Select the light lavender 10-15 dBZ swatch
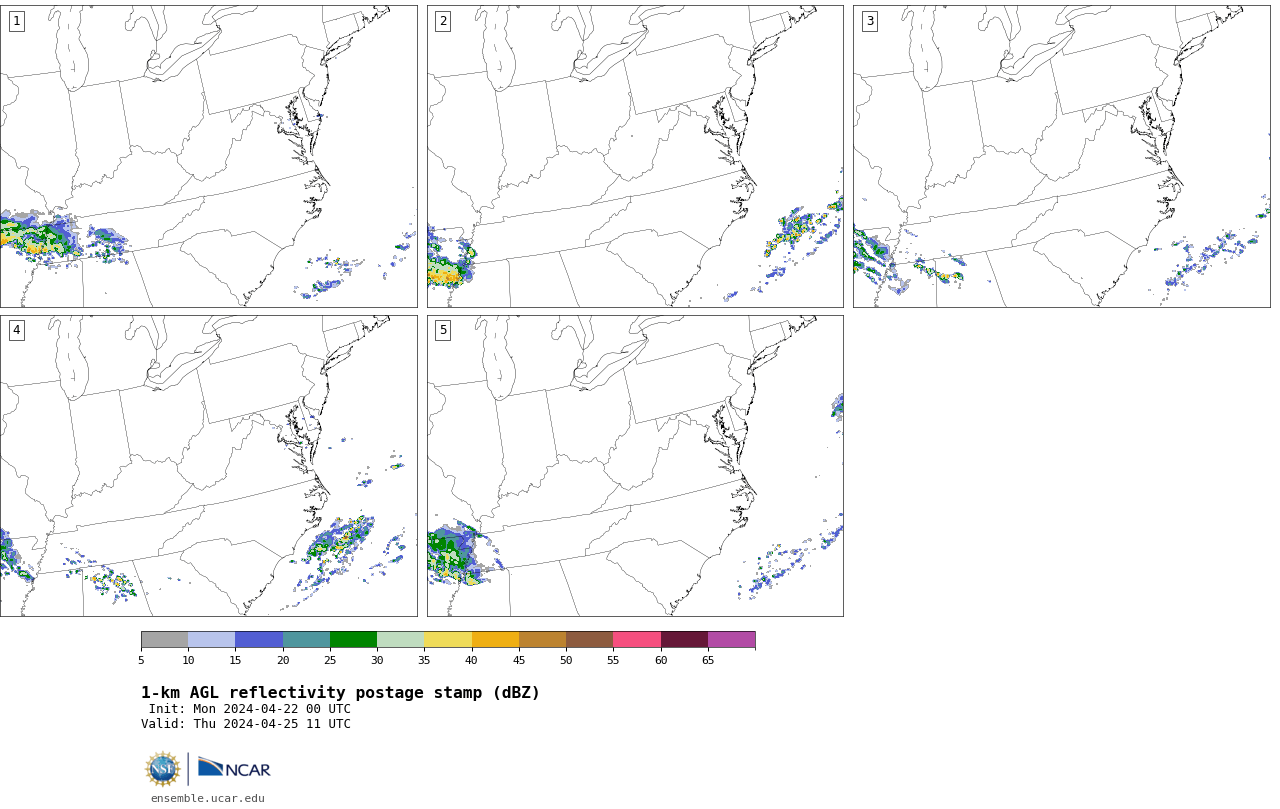1280x809 pixels. [211, 640]
